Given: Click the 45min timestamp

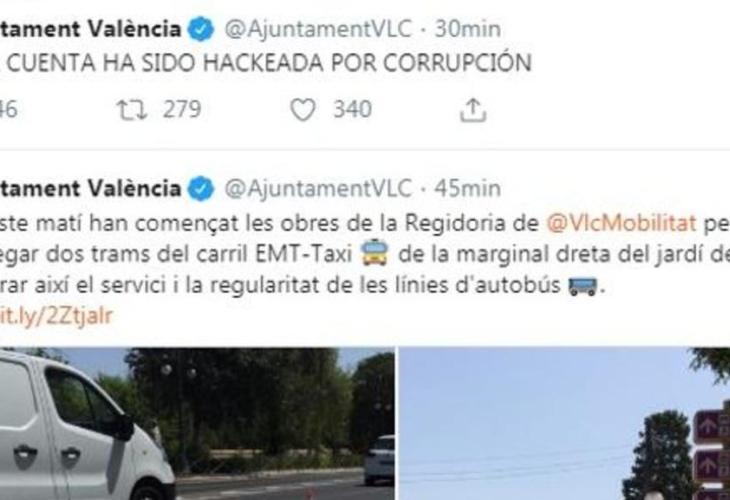Looking at the screenshot, I should point(467,189).
